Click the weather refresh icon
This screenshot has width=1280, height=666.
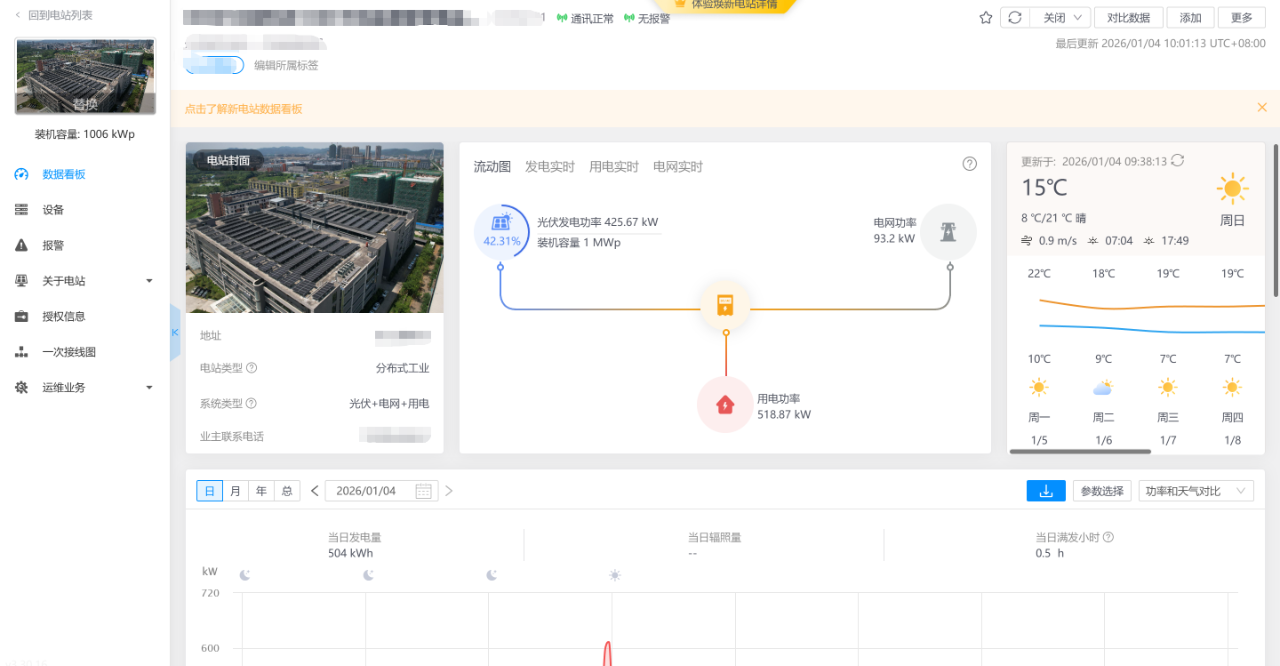click(1177, 161)
